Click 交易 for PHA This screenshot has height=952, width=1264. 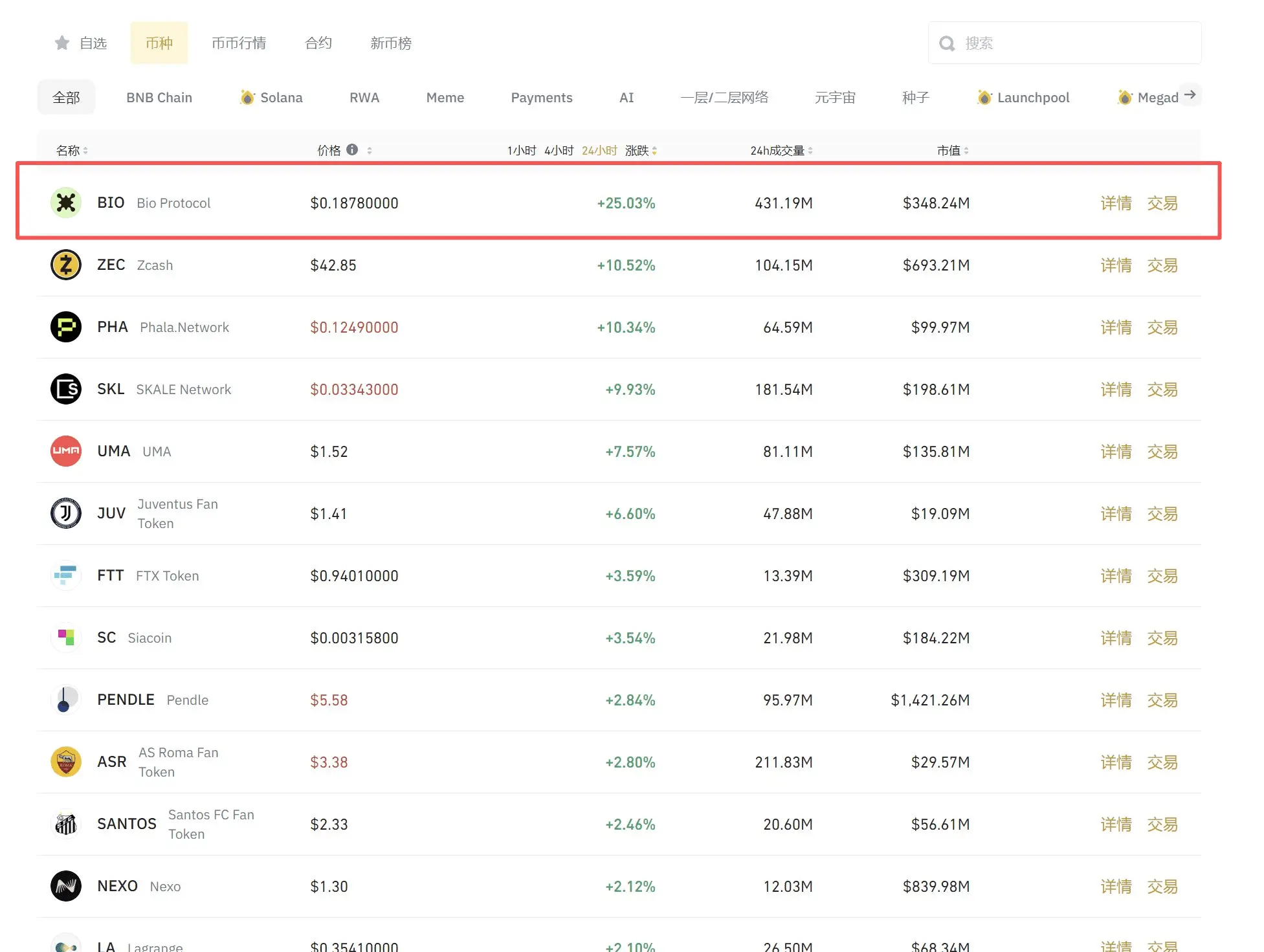[x=1162, y=327]
